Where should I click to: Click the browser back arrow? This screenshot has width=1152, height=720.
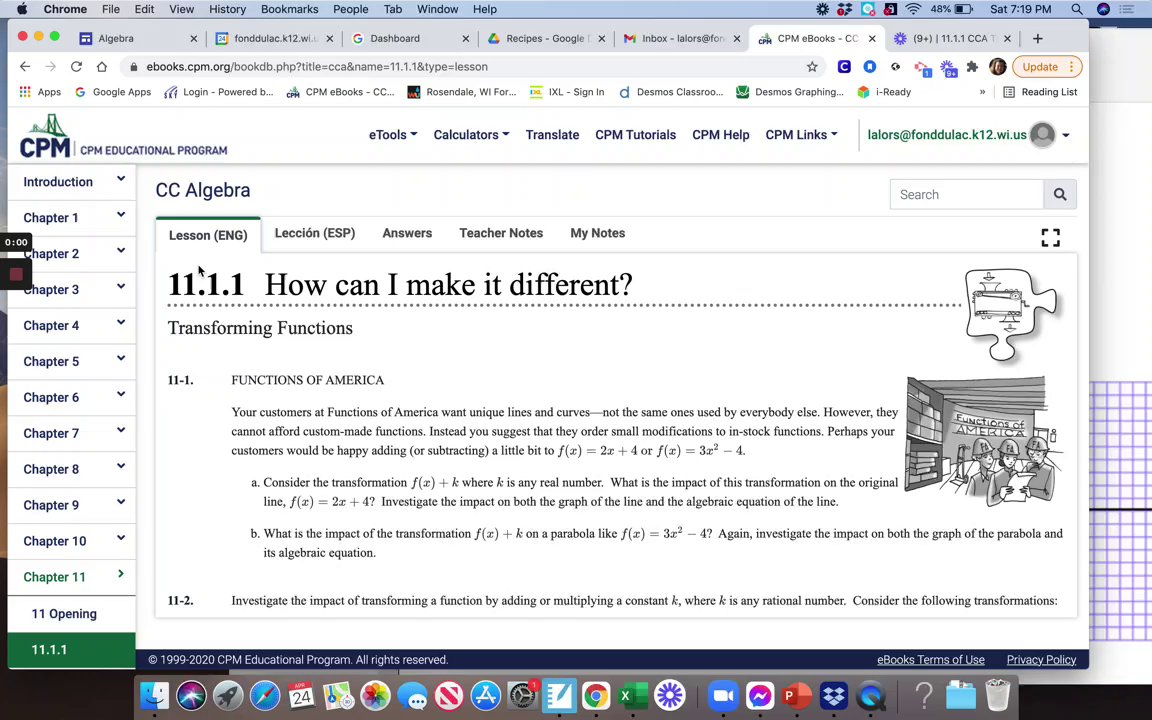pos(25,66)
